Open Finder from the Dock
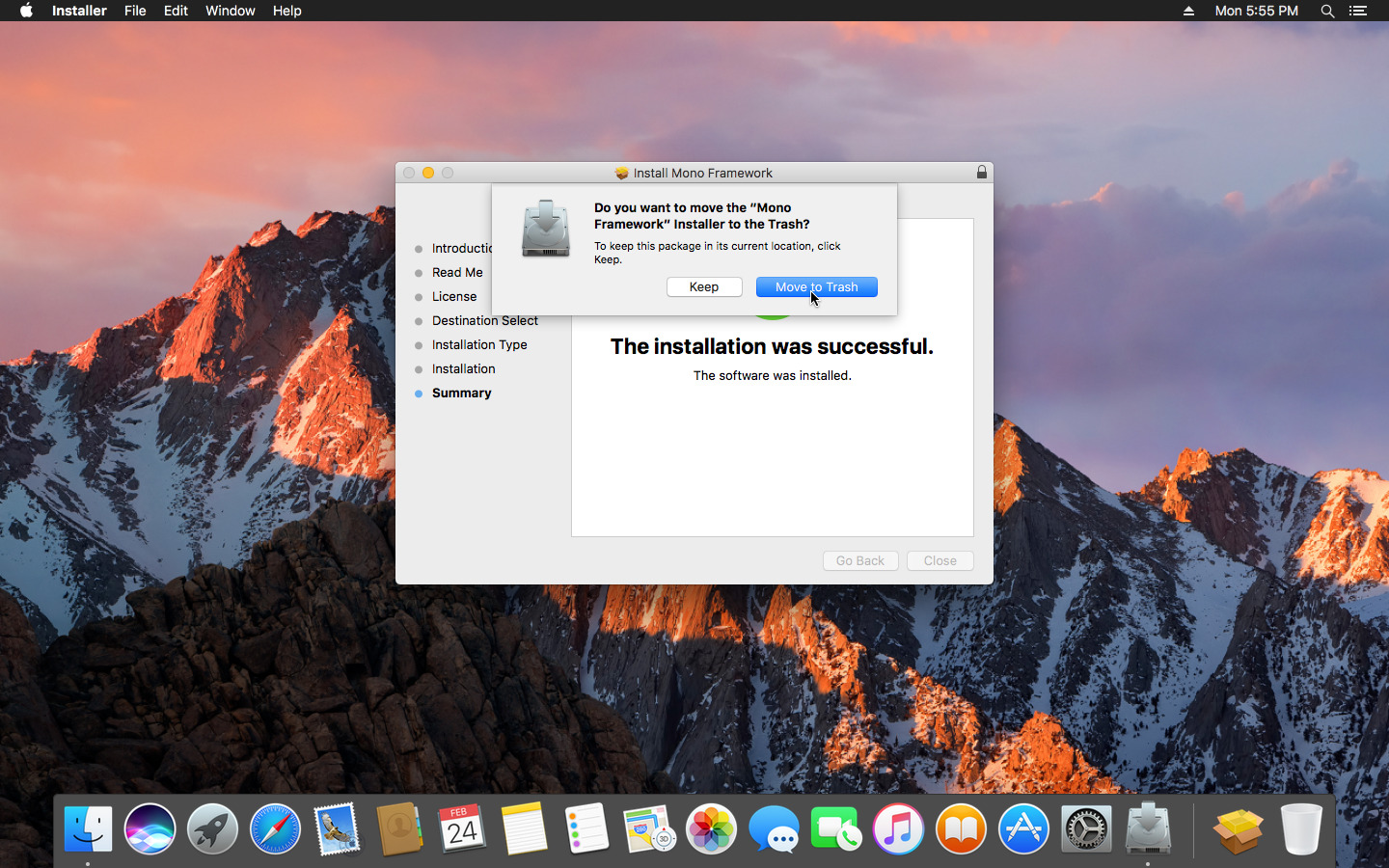The height and width of the screenshot is (868, 1389). [88, 829]
